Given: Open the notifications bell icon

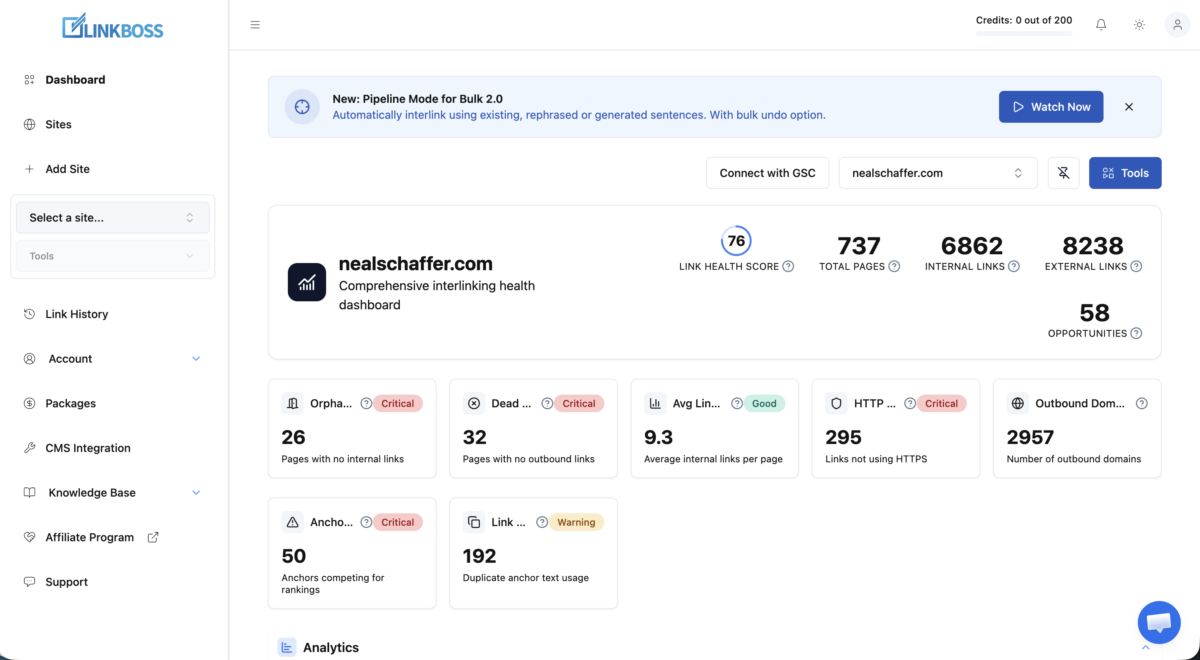Looking at the screenshot, I should coord(1101,25).
